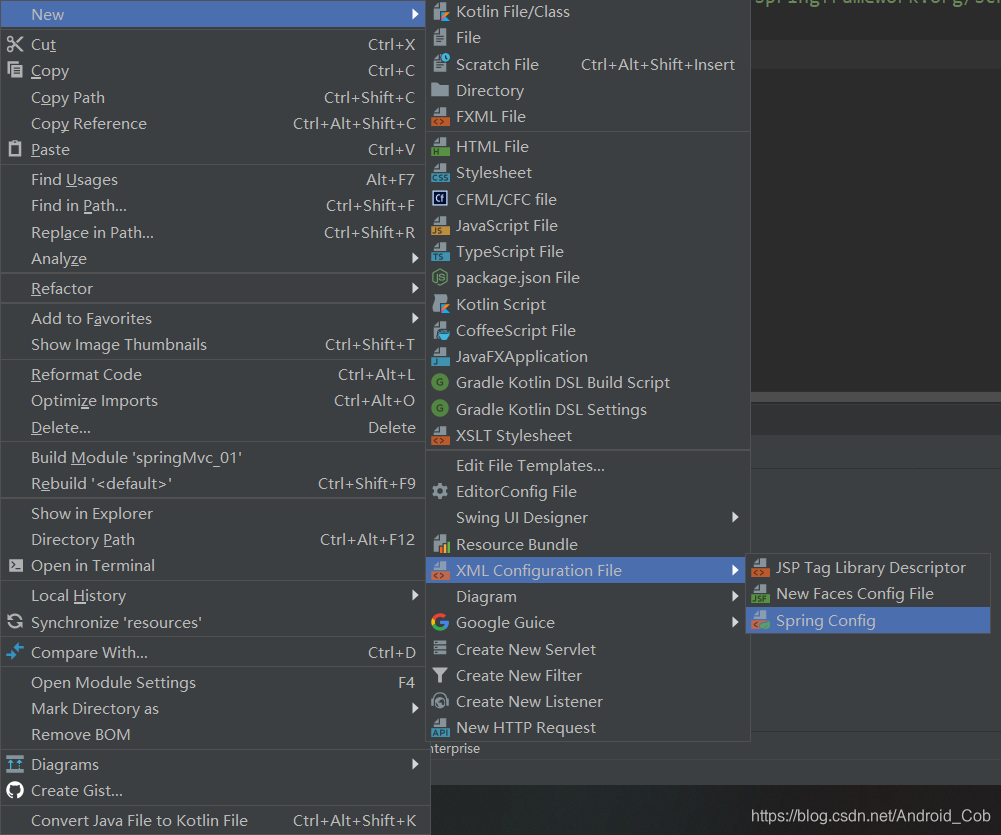Choose Reformat Code

click(x=213, y=374)
